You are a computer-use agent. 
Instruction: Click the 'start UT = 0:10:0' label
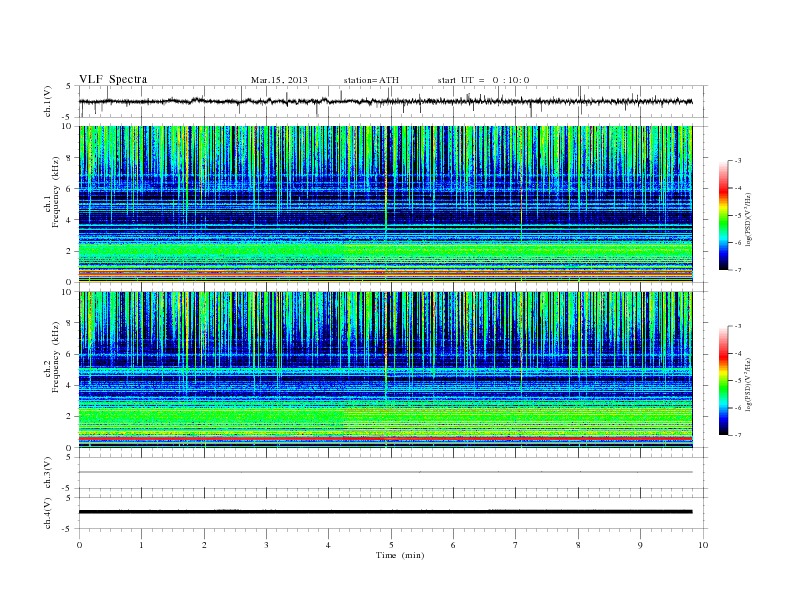click(x=483, y=80)
